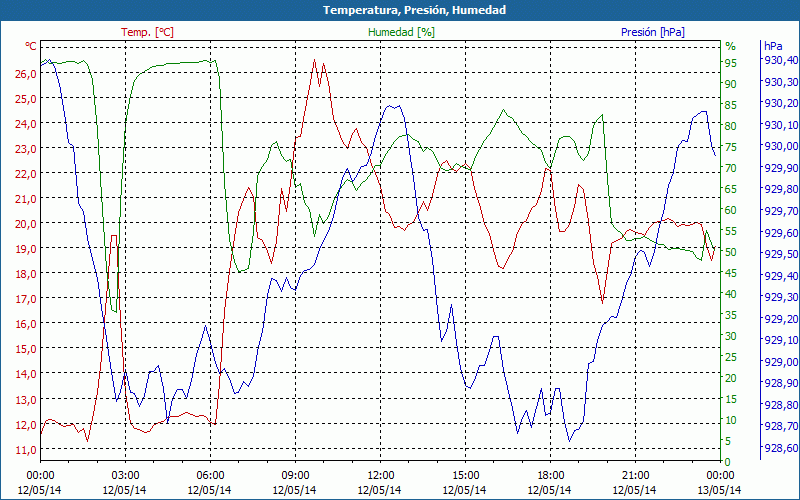Screen dimensions: 800x500
Task: Select humidity axis value '50'
Action: (x=731, y=252)
